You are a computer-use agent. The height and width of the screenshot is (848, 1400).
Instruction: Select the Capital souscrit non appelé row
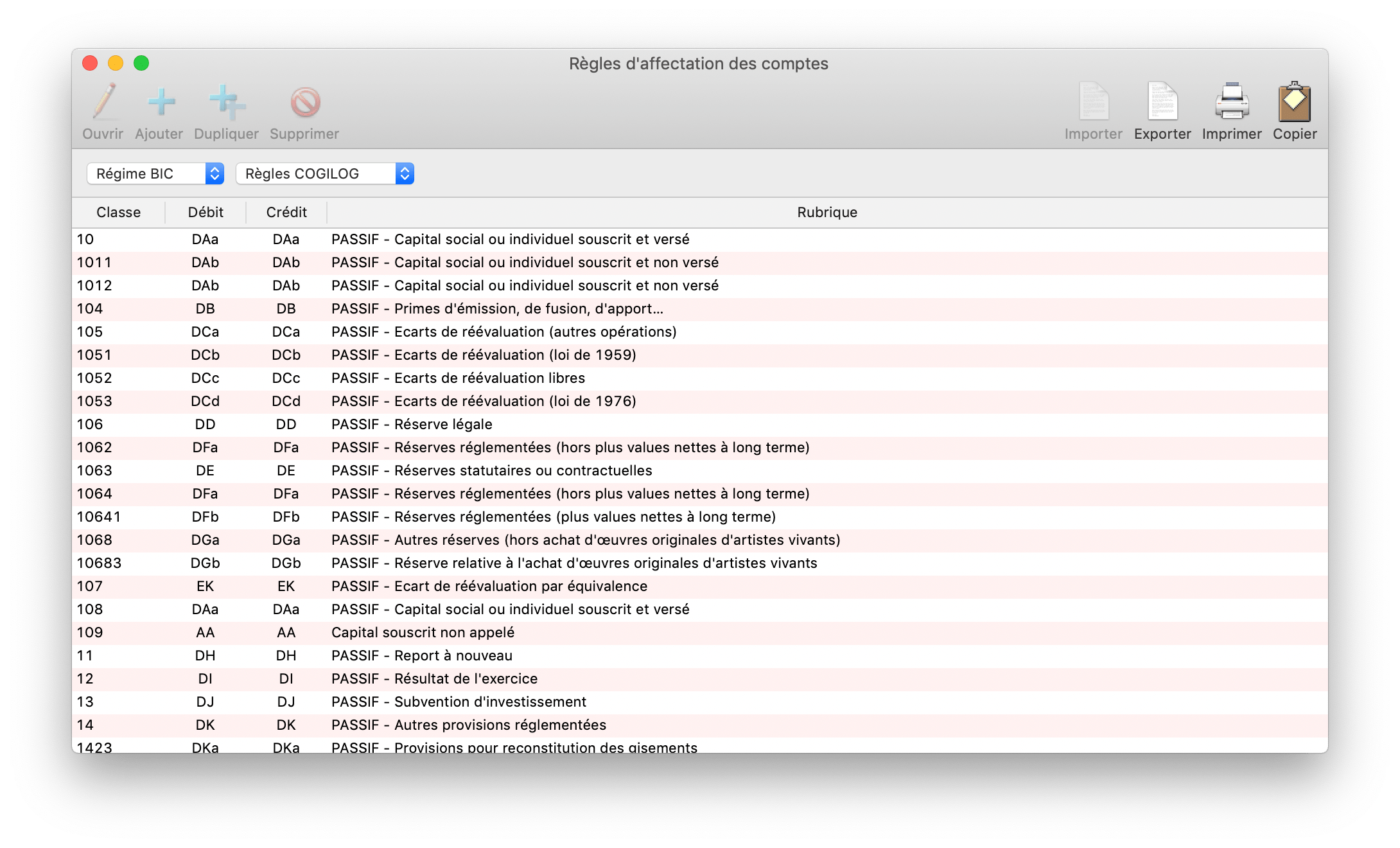pos(700,632)
